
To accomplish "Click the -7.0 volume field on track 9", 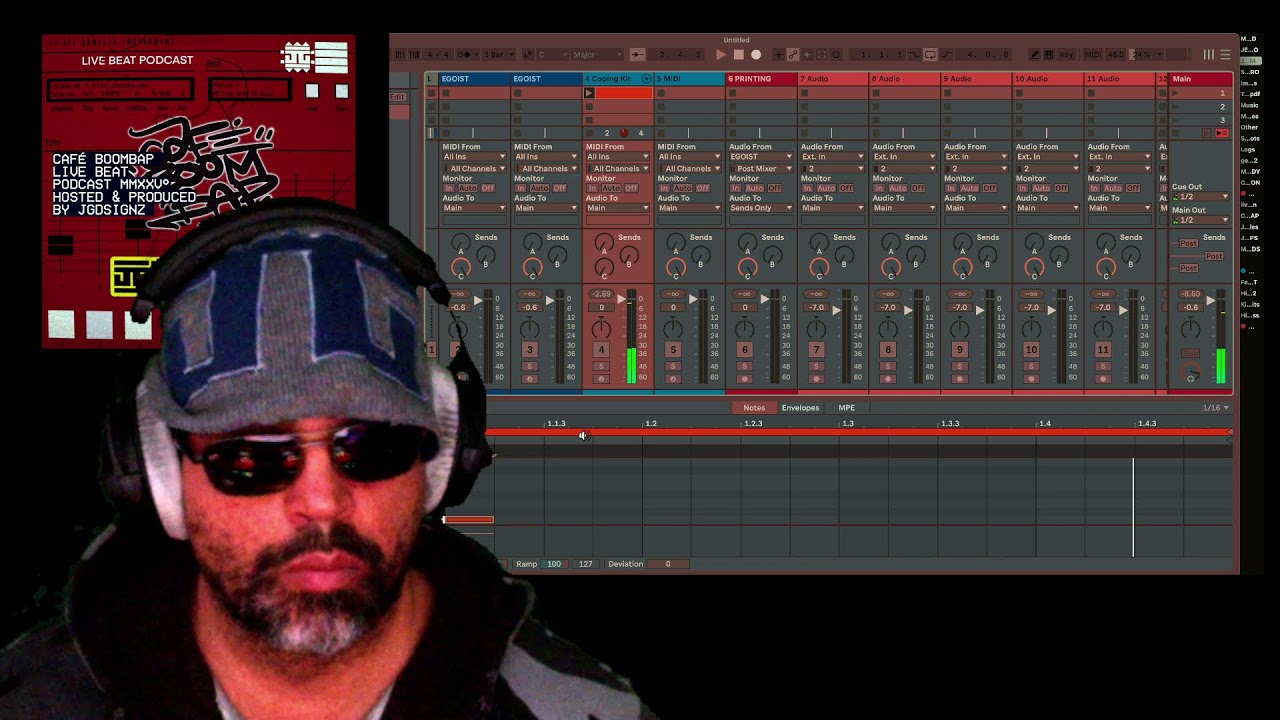I will [x=960, y=307].
